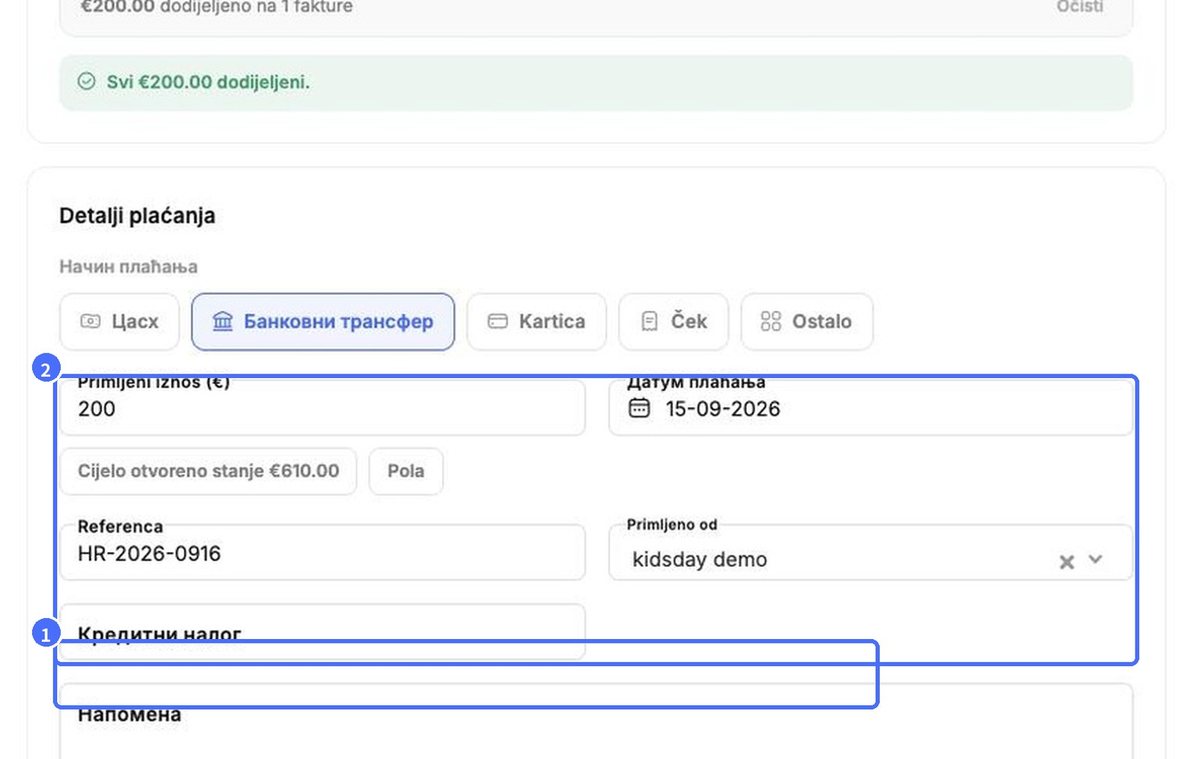
Task: Select Банковни трансфер payment method
Action: click(x=323, y=322)
